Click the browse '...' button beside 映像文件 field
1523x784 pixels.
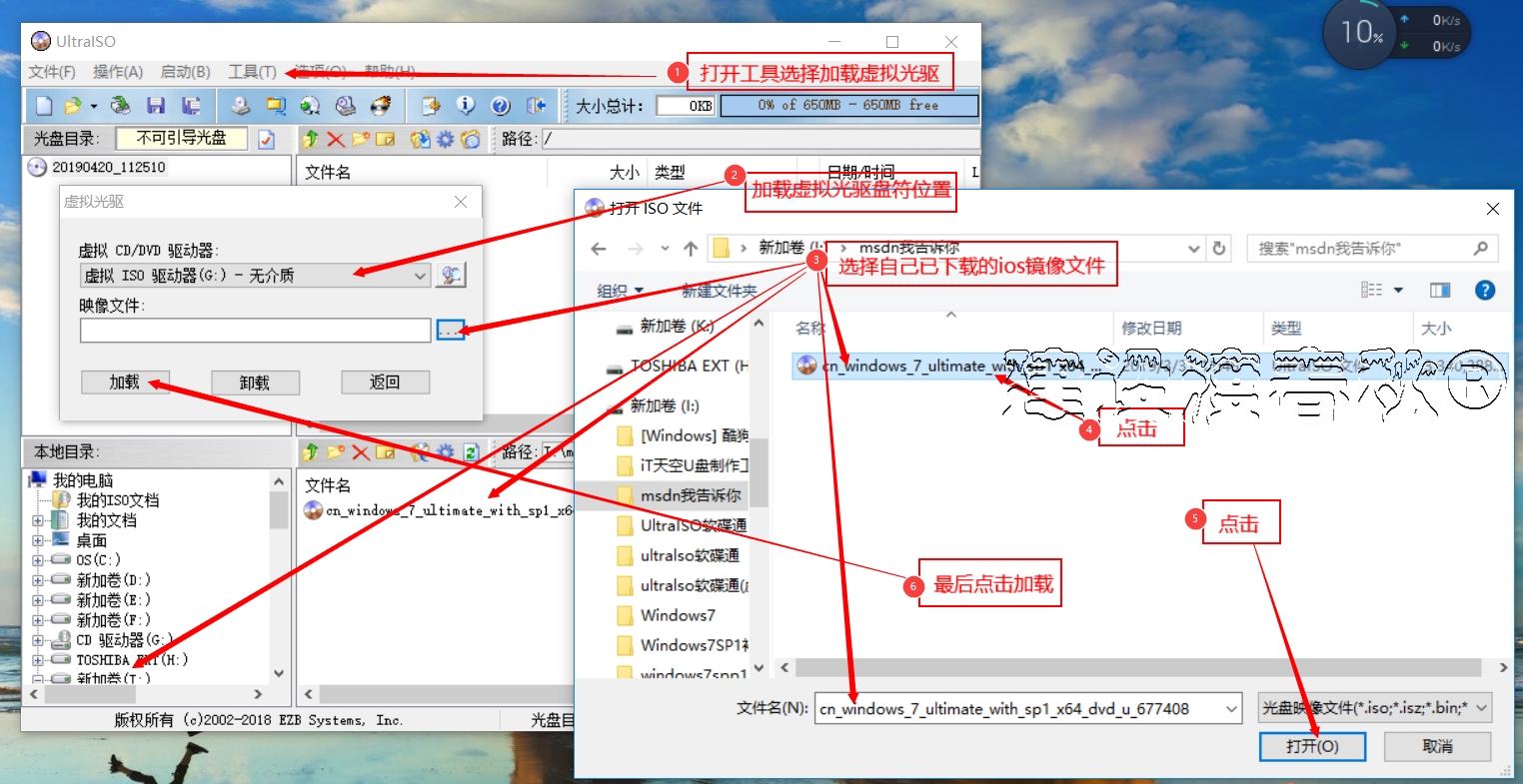click(x=451, y=330)
